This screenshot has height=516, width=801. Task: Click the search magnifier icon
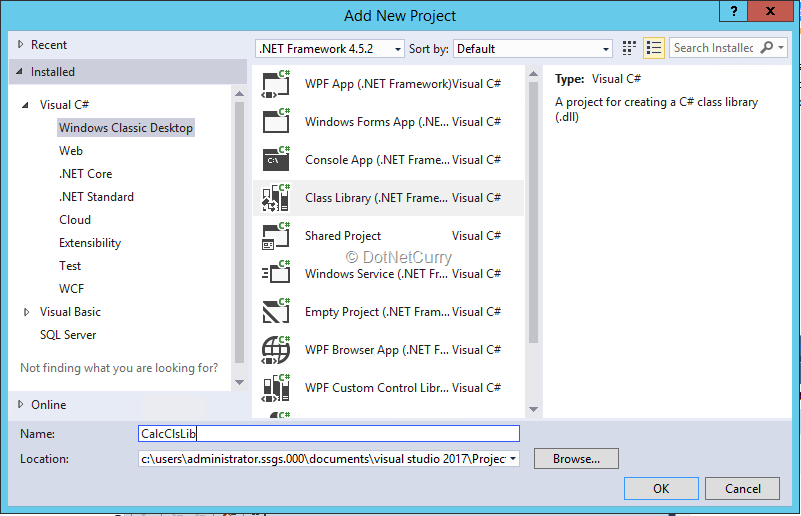pos(766,48)
